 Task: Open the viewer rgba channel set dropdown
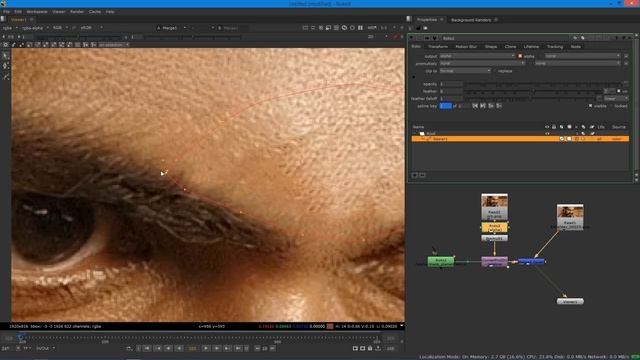(11, 28)
